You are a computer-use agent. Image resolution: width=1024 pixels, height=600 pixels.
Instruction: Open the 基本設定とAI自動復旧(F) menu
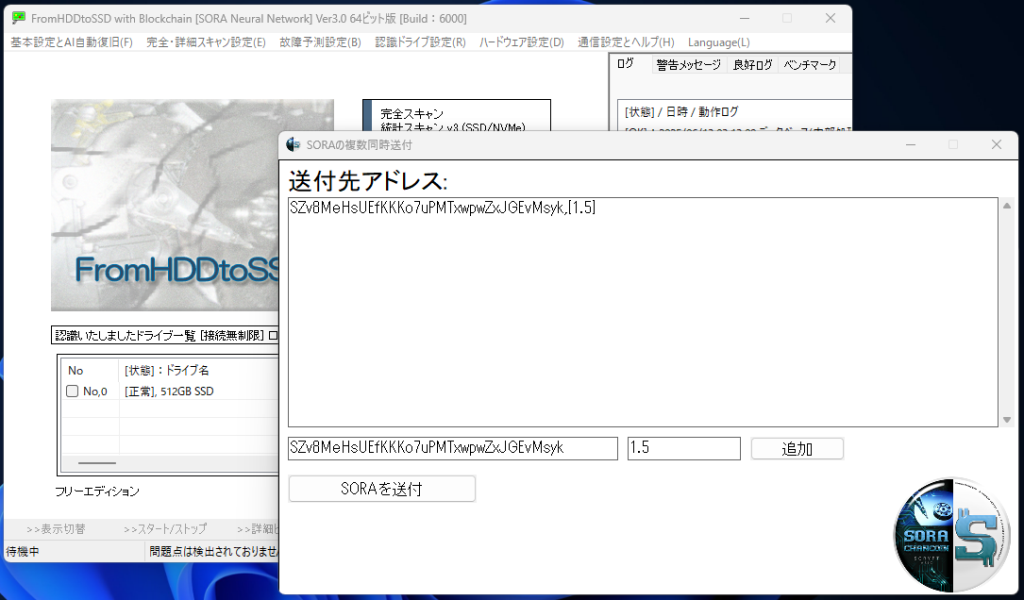click(x=72, y=42)
